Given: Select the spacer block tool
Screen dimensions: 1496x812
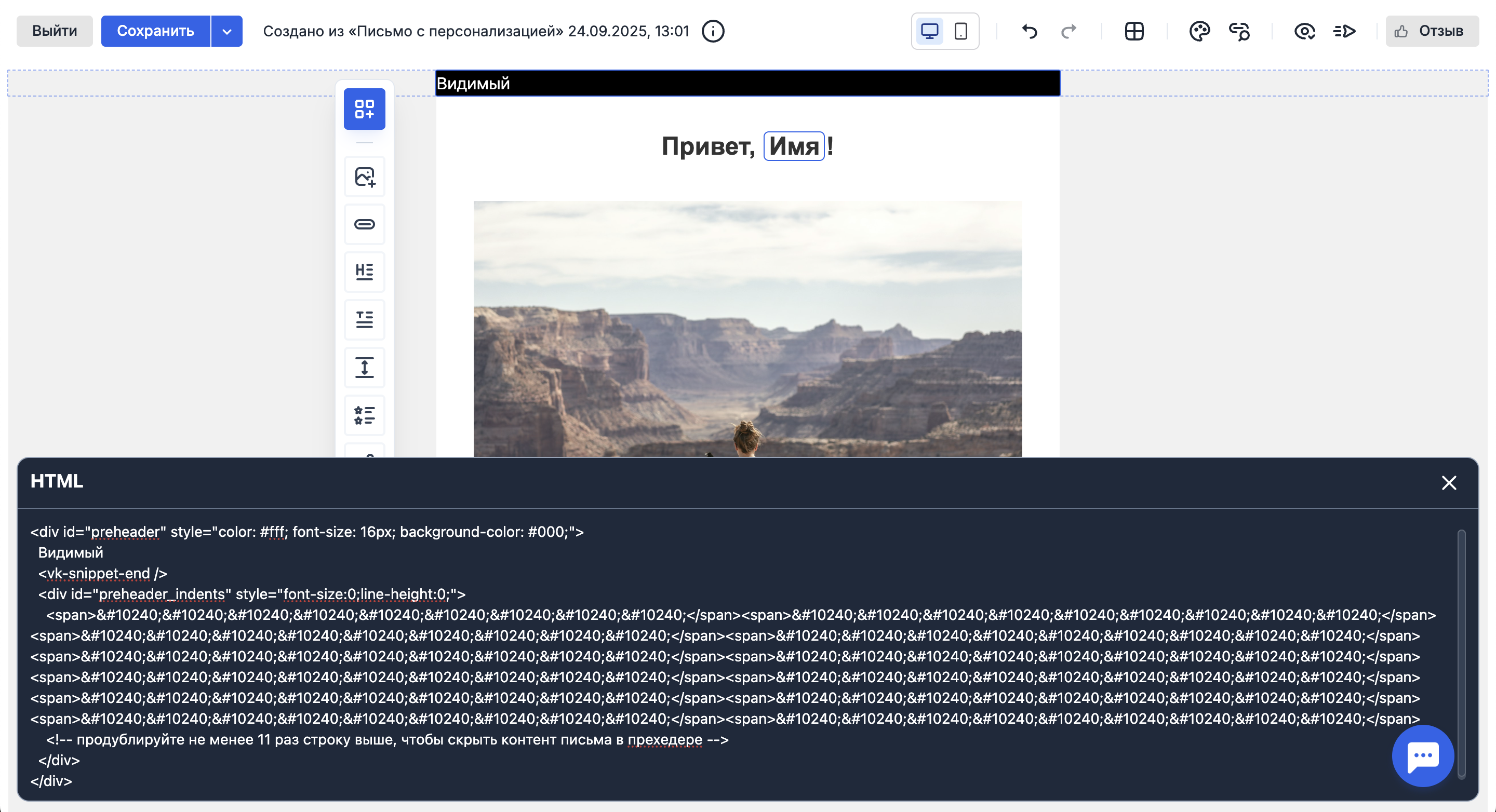Looking at the screenshot, I should point(364,367).
